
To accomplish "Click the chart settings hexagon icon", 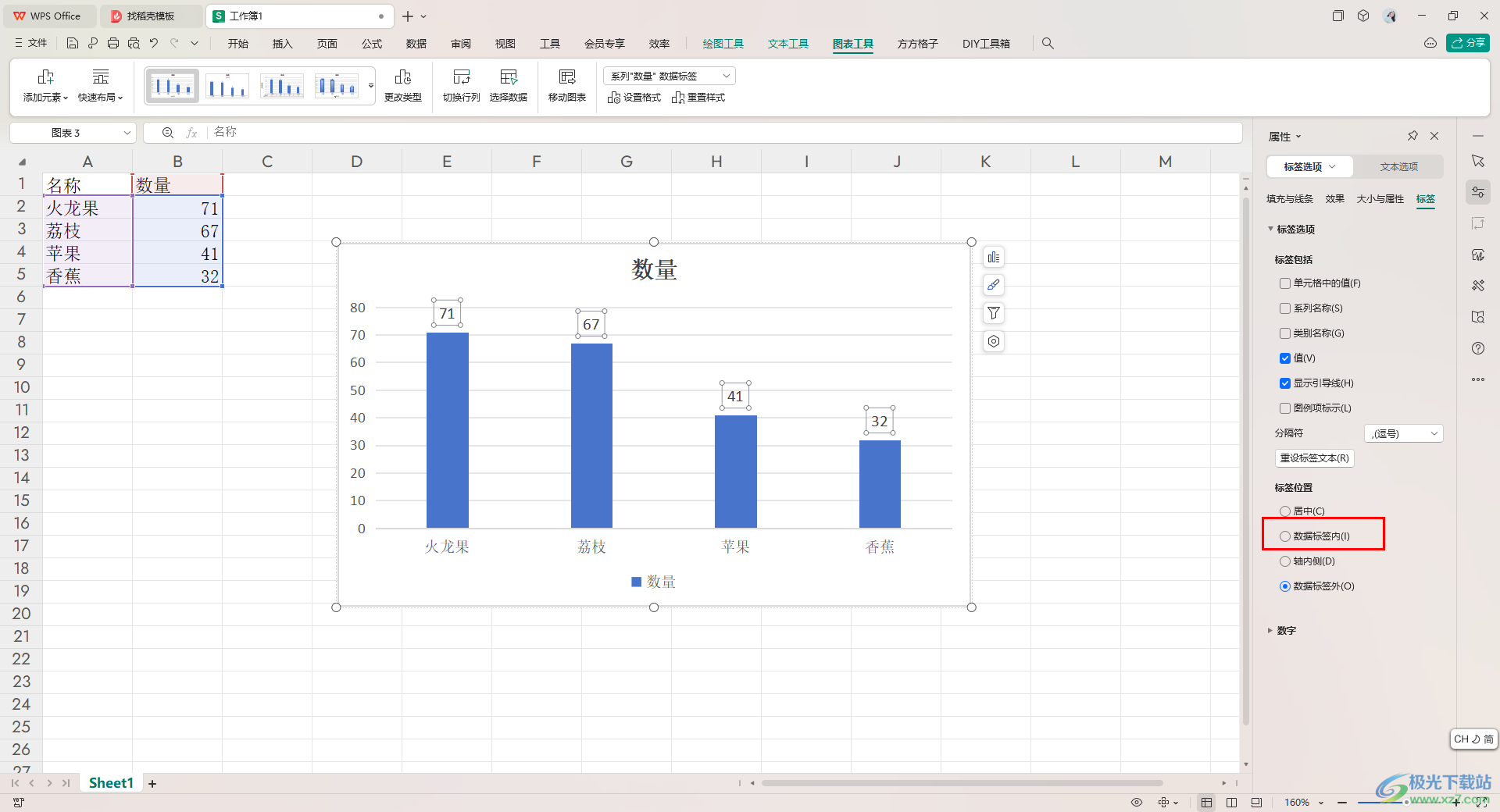I will (994, 341).
